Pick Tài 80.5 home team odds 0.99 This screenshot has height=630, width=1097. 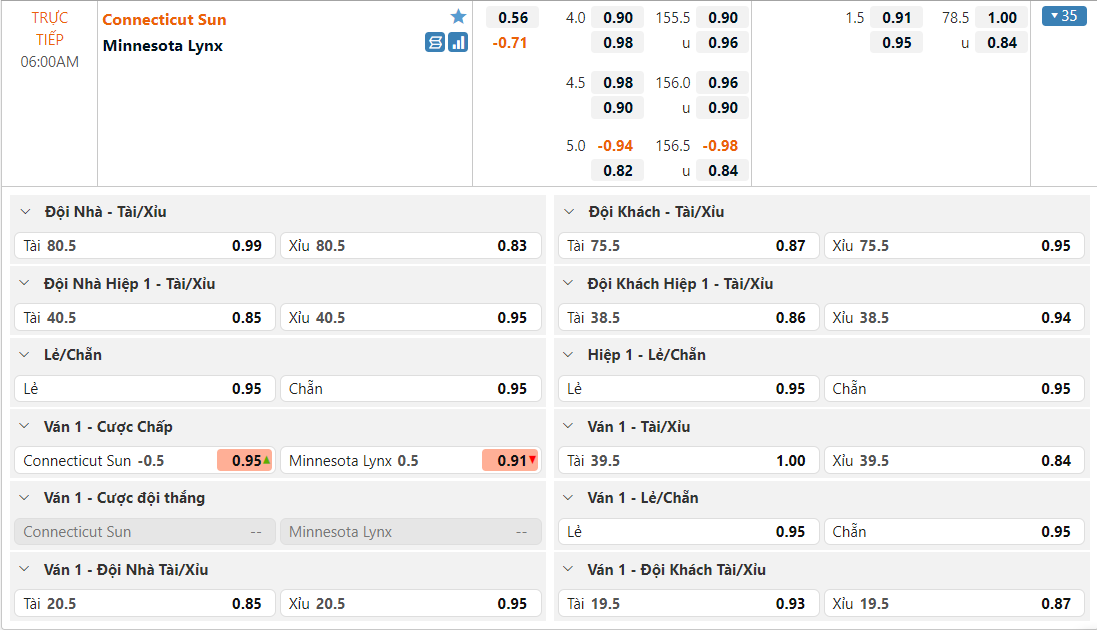pos(144,246)
